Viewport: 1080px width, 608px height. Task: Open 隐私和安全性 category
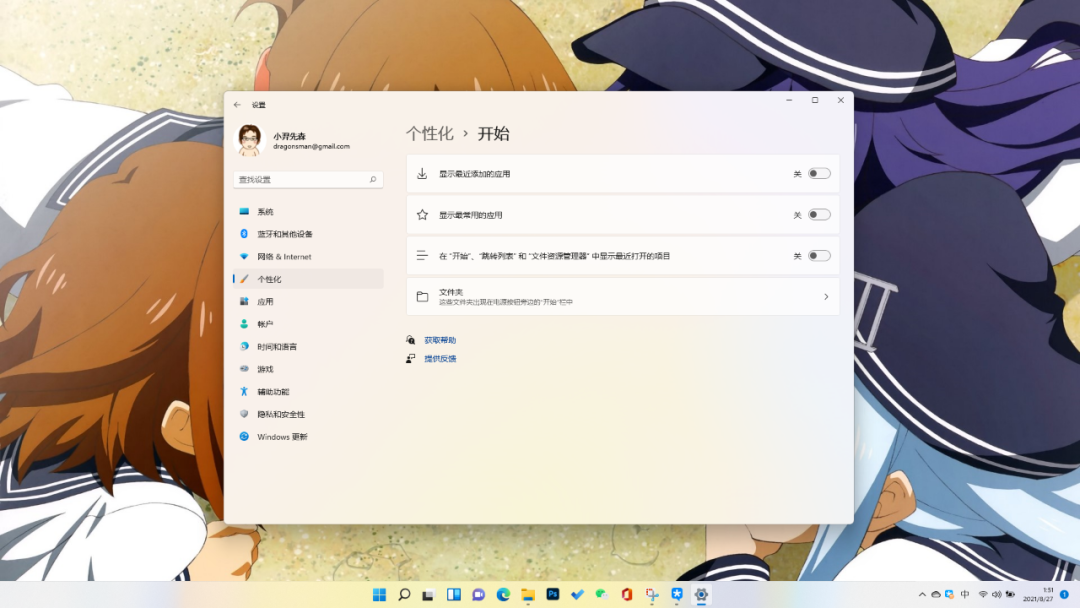click(308, 414)
